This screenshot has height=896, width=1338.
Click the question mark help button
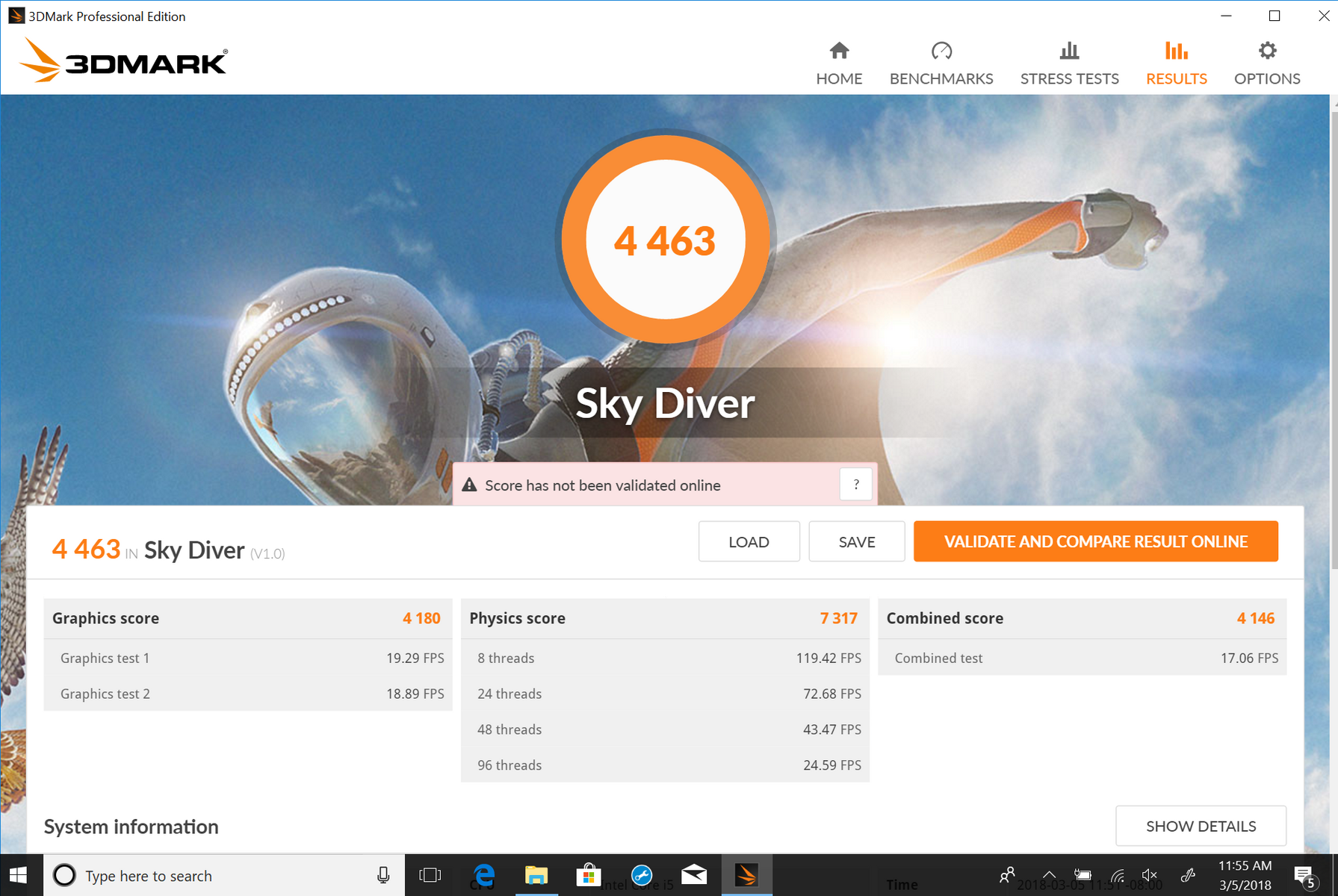855,485
